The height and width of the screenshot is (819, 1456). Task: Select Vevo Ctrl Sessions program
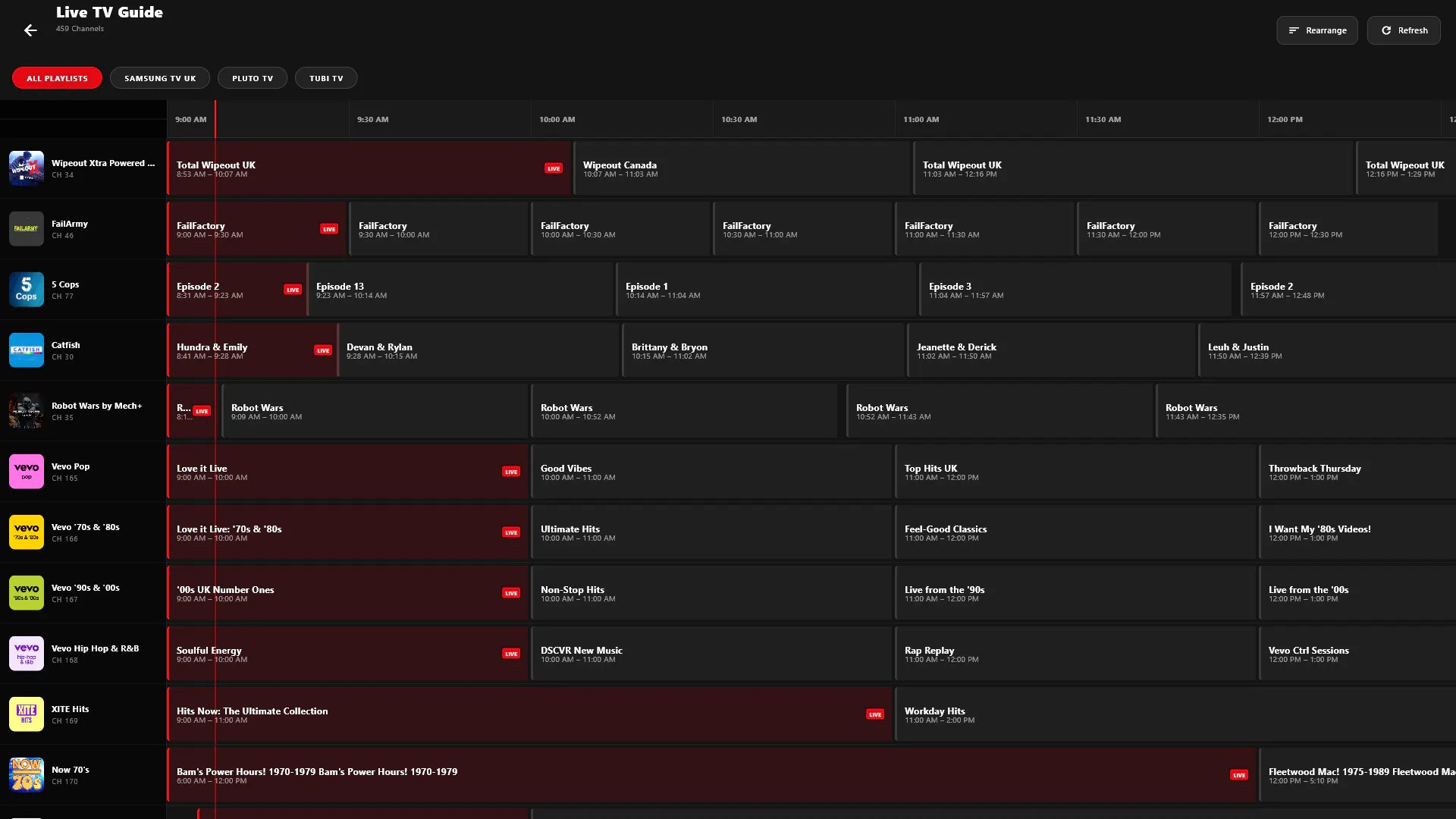pos(1357,654)
